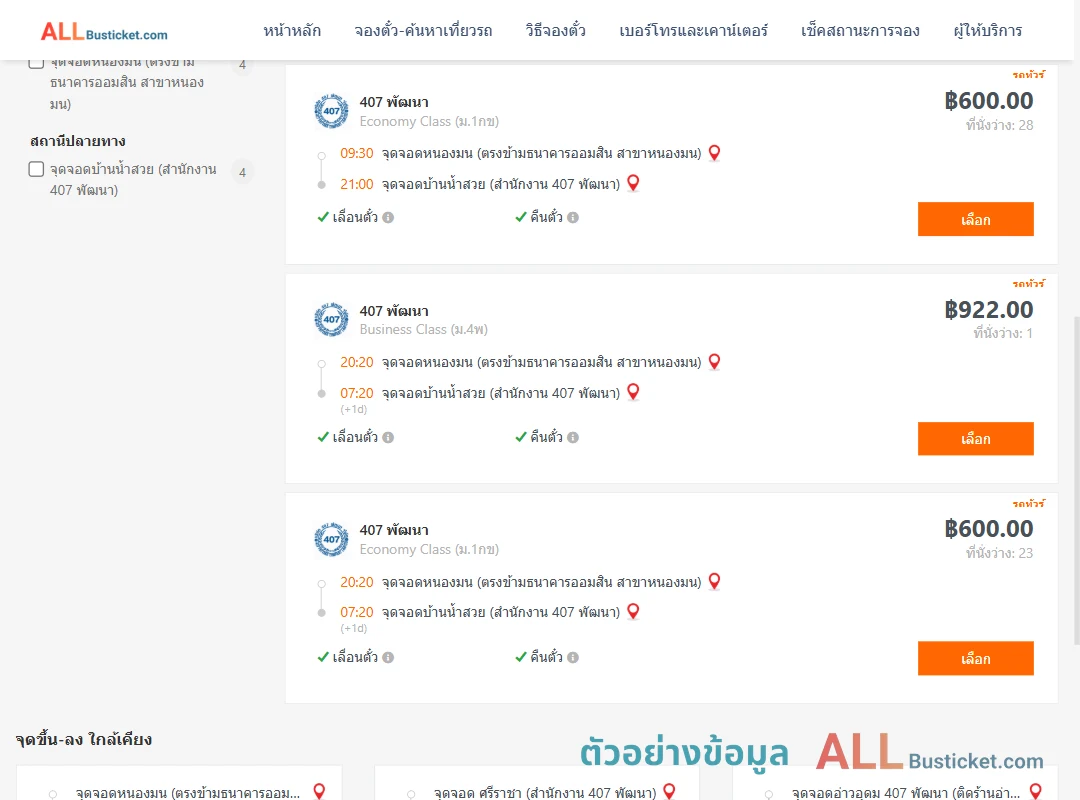Viewport: 1080px width, 800px height.
Task: Open map pin for 07:20 Economy arrival stop
Action: click(633, 611)
